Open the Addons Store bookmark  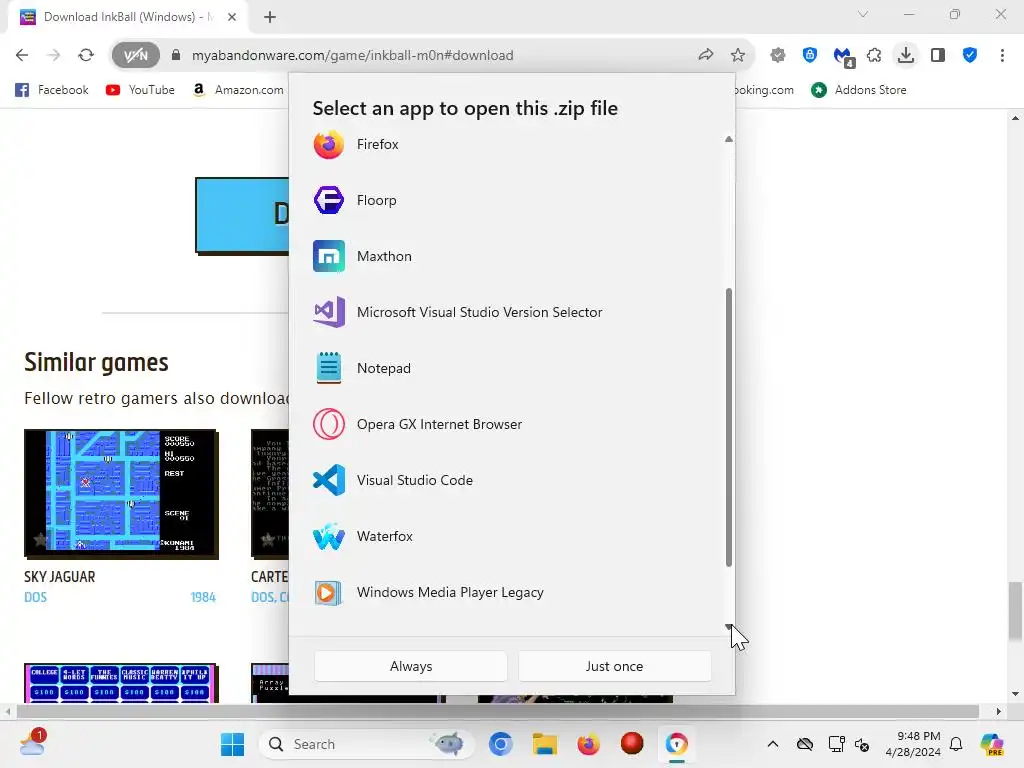[x=859, y=89]
